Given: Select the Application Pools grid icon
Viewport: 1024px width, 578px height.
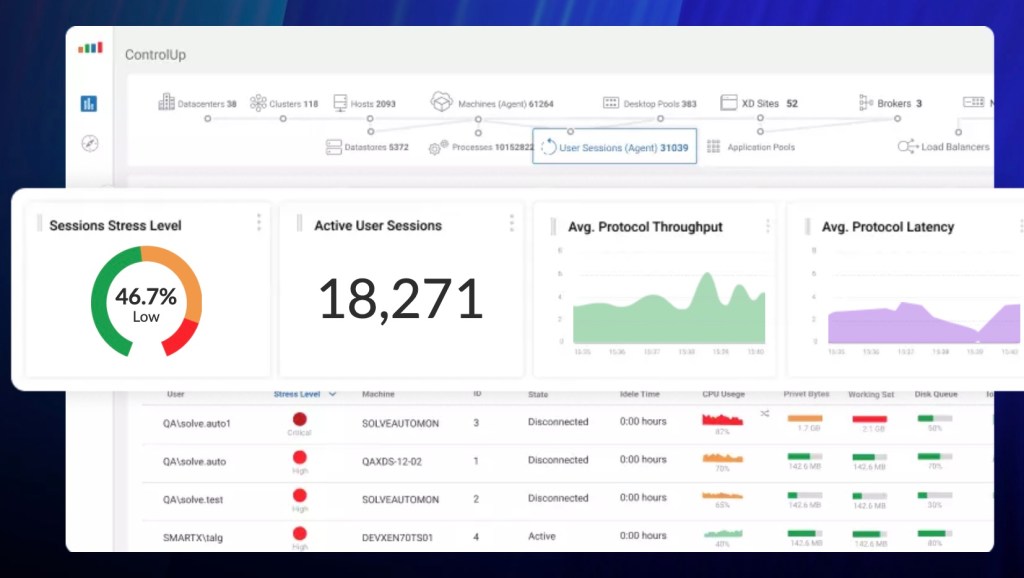Looking at the screenshot, I should [714, 147].
